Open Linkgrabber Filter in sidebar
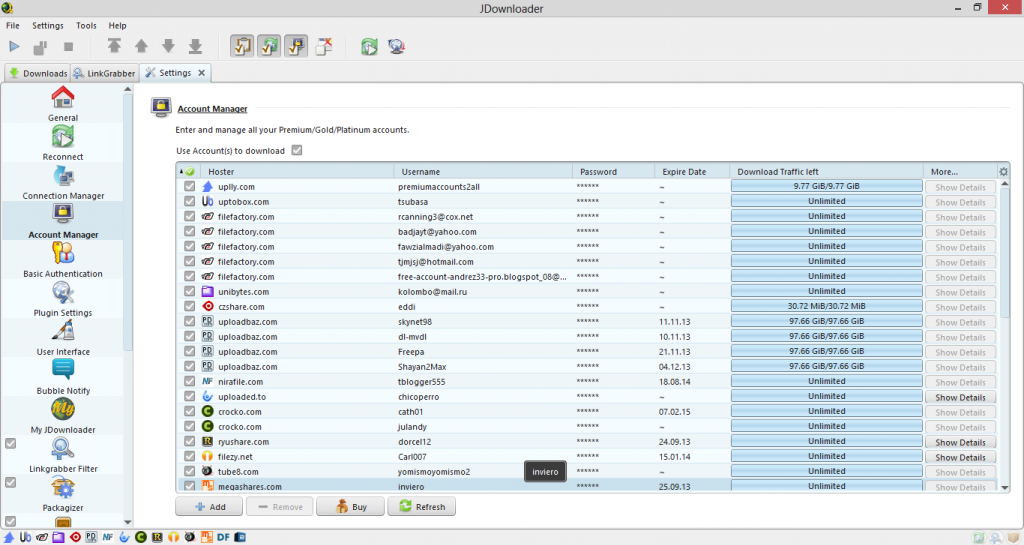Viewport: 1024px width, 545px height. 63,455
